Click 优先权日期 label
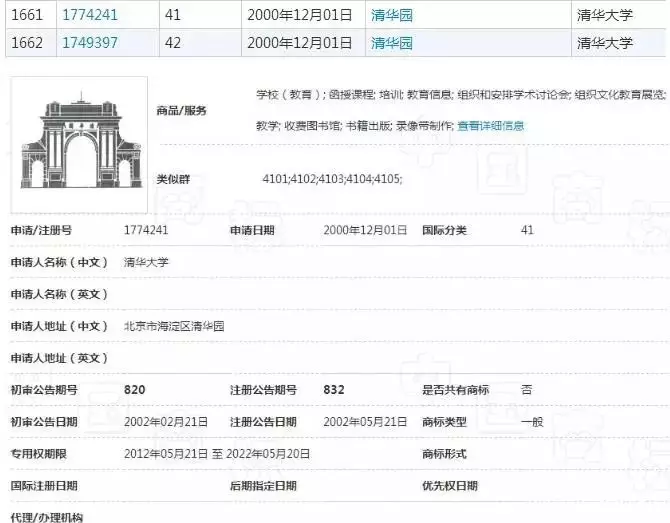Screen dimensions: 670x523 [450, 486]
